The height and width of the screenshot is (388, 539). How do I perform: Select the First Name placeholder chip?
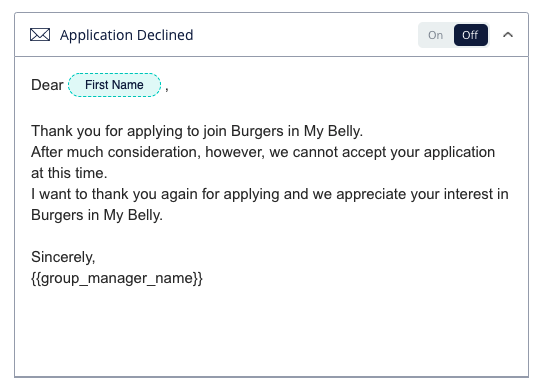point(114,85)
